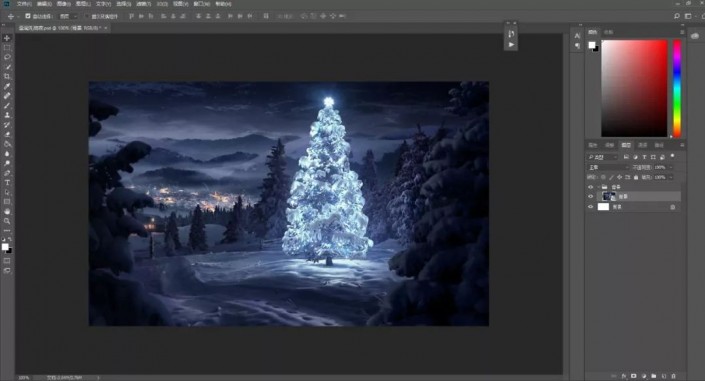Screen dimensions: 705x381
Task: Click the play button in collapsed Actions panel
Action: pyautogui.click(x=511, y=45)
